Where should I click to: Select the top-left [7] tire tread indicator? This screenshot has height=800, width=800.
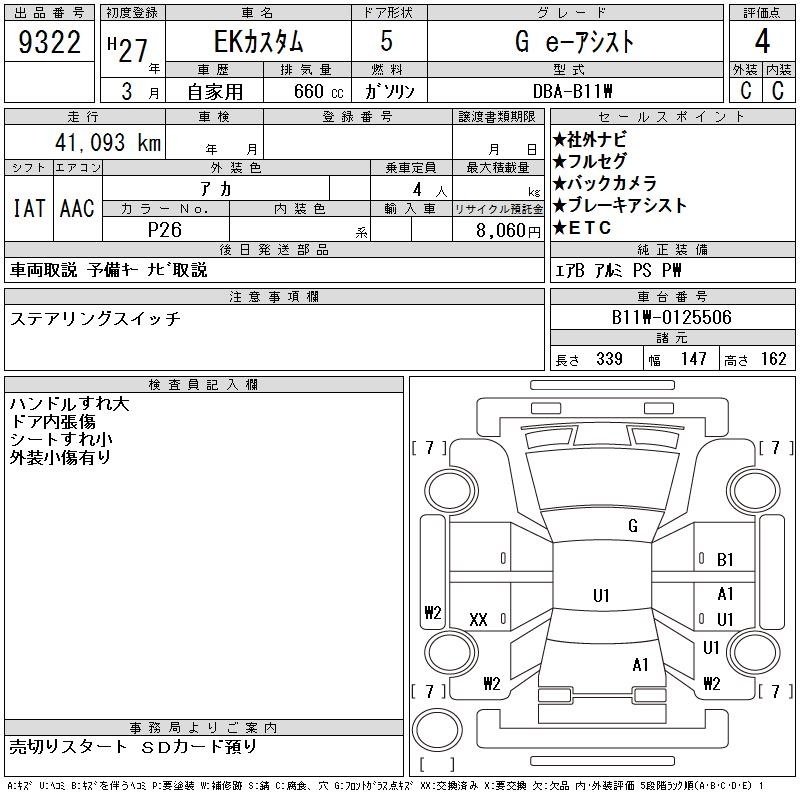429,447
